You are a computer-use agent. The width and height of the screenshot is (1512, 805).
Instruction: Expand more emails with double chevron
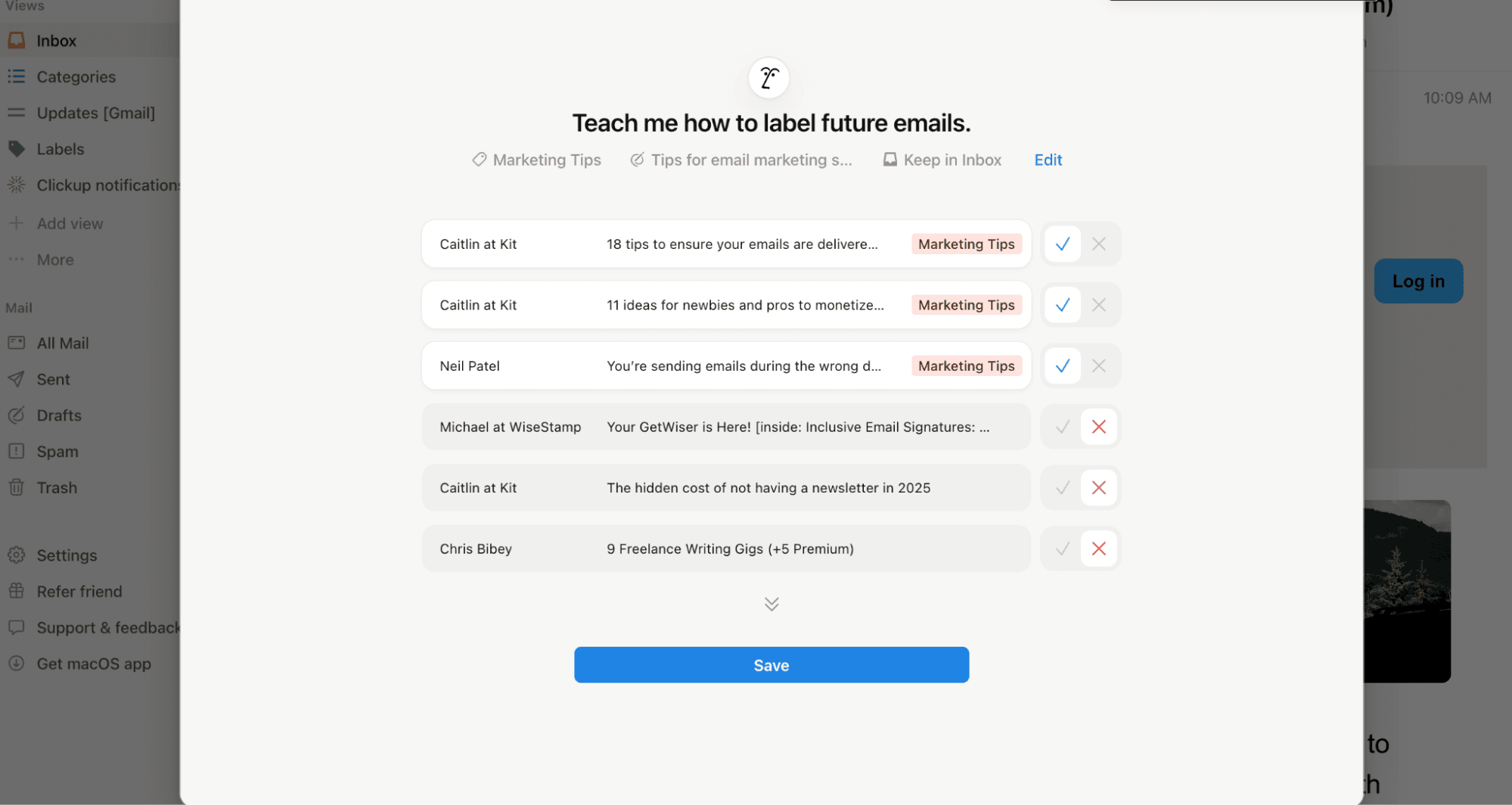coord(771,604)
